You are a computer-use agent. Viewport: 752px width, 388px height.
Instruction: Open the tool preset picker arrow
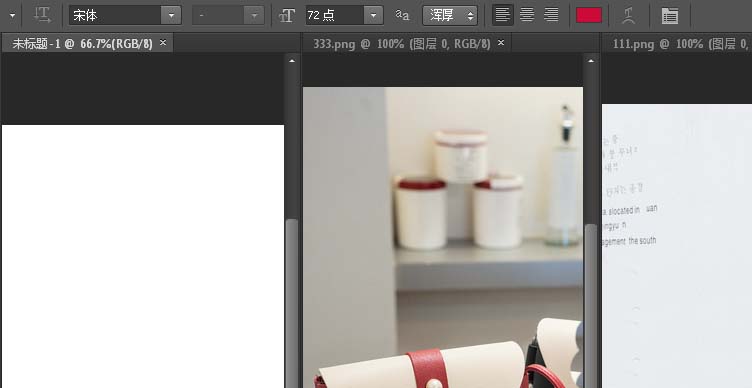click(12, 15)
